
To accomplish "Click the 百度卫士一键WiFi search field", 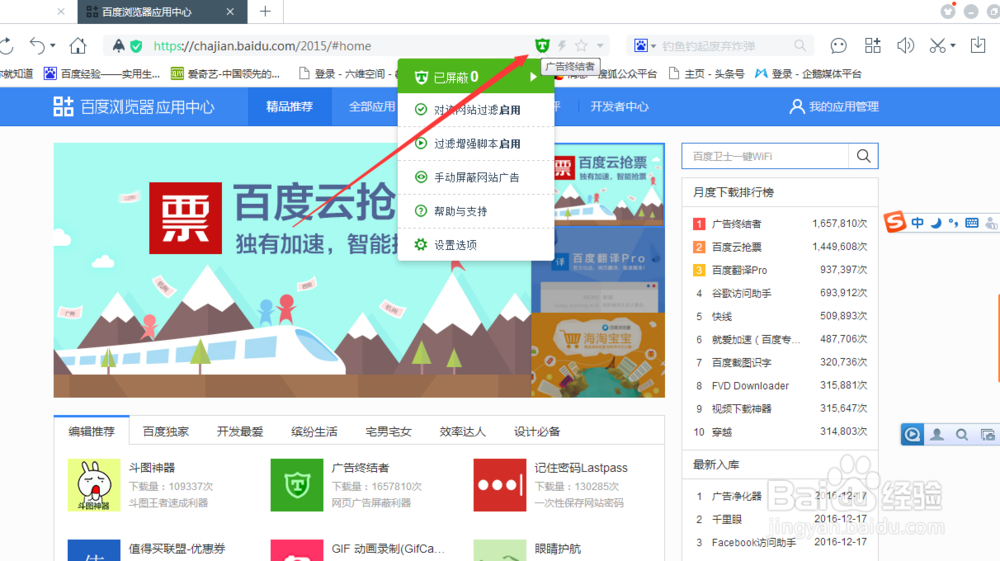I will tap(765, 156).
